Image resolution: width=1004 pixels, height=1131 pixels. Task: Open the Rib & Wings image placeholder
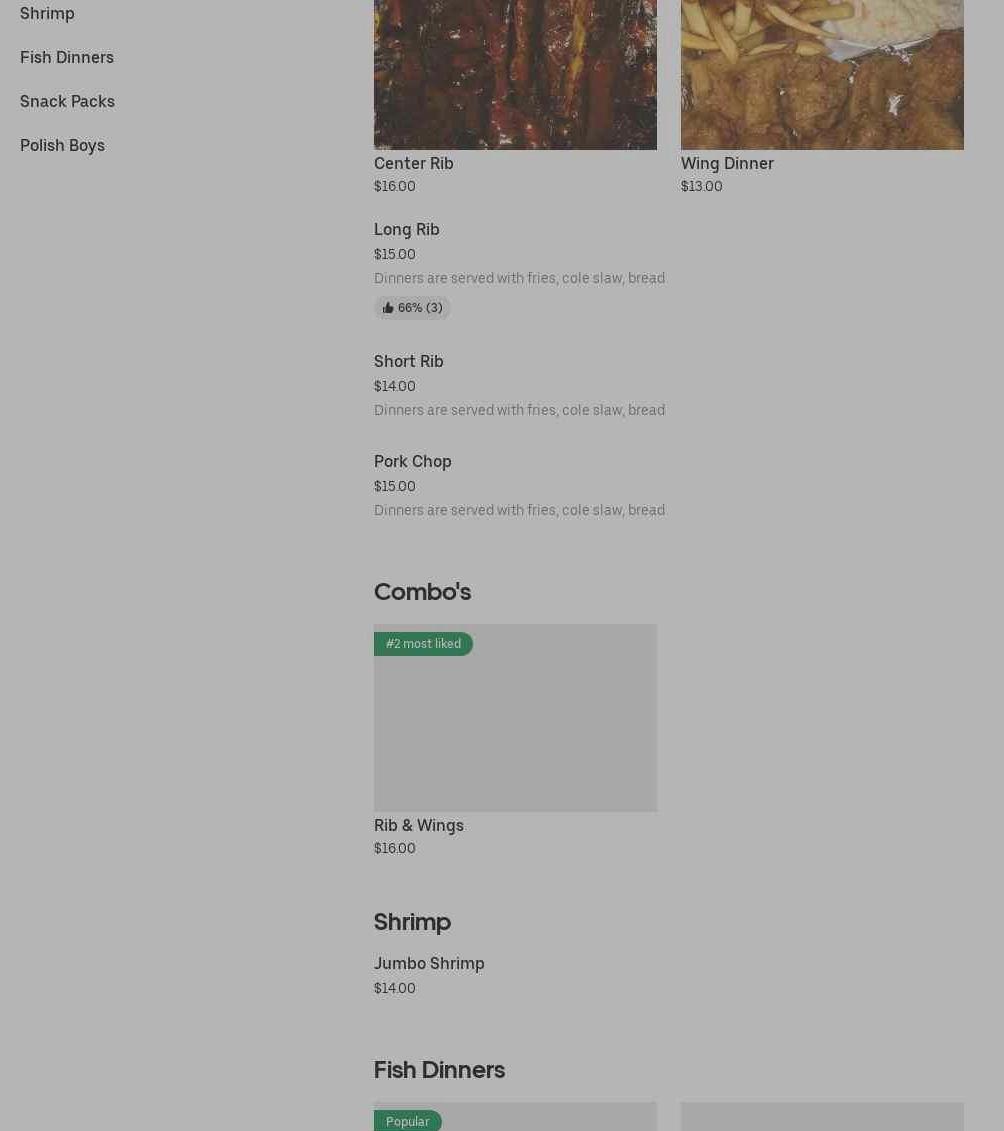515,730
